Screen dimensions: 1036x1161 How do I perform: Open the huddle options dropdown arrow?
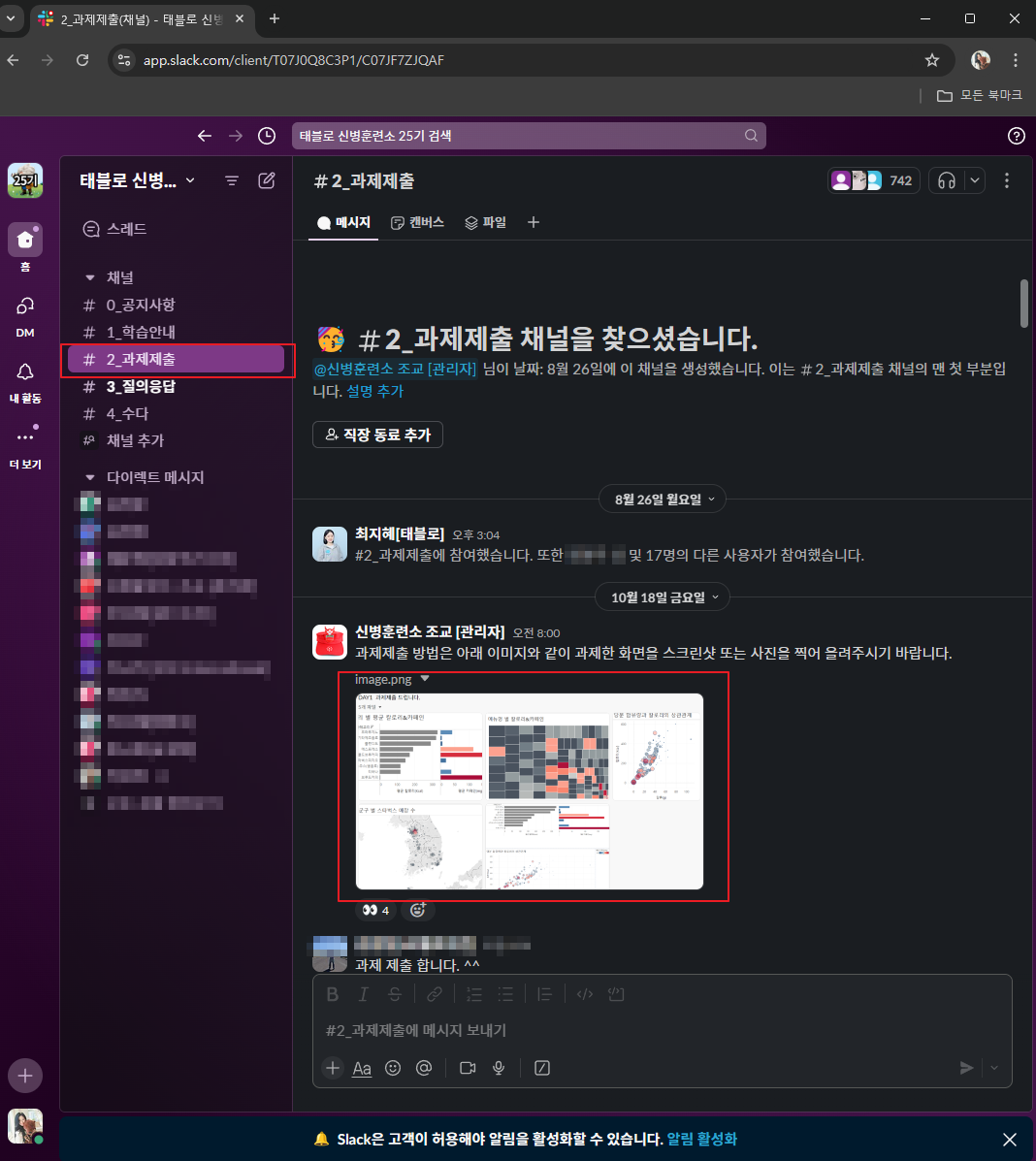coord(975,180)
